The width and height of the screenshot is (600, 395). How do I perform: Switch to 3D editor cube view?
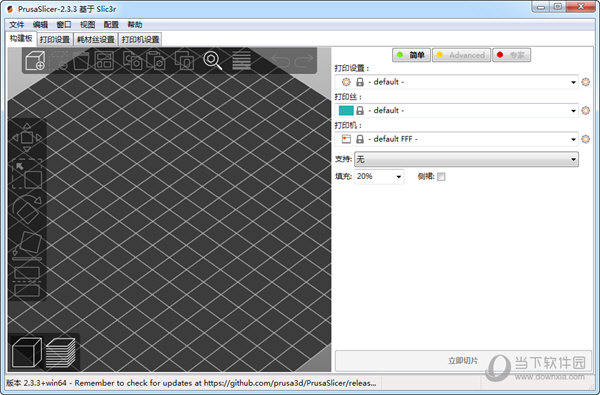click(26, 353)
